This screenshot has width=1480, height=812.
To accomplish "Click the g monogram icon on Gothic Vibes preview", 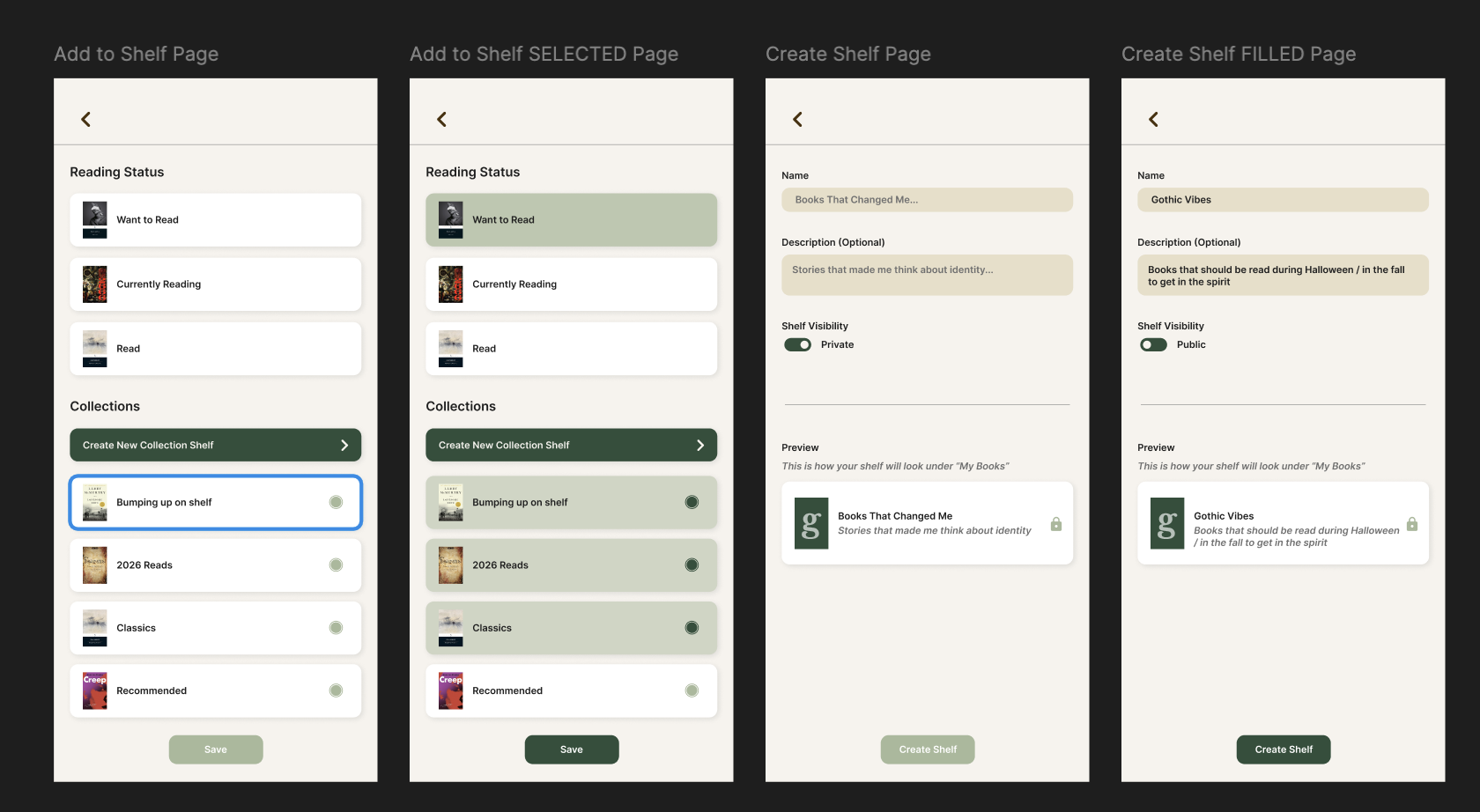I will pos(1166,523).
